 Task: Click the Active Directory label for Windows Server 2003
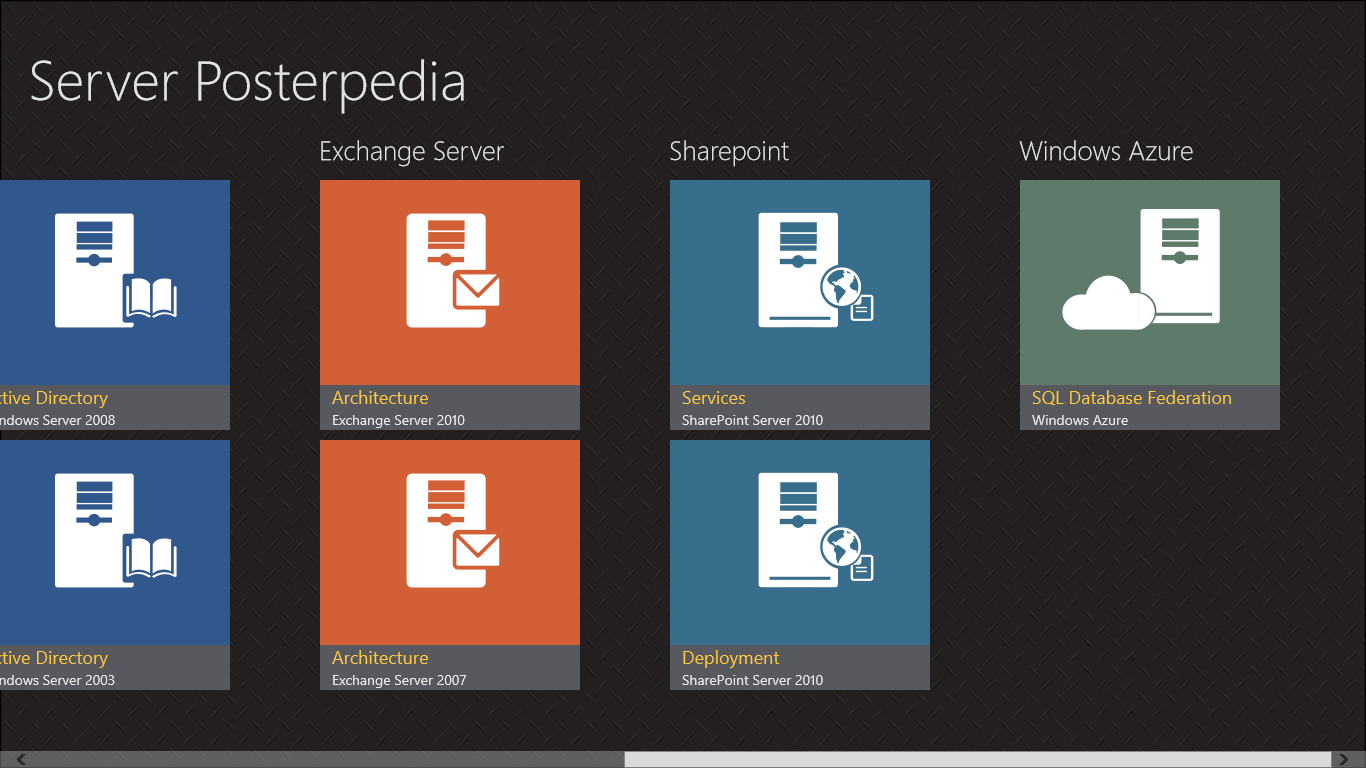(54, 658)
